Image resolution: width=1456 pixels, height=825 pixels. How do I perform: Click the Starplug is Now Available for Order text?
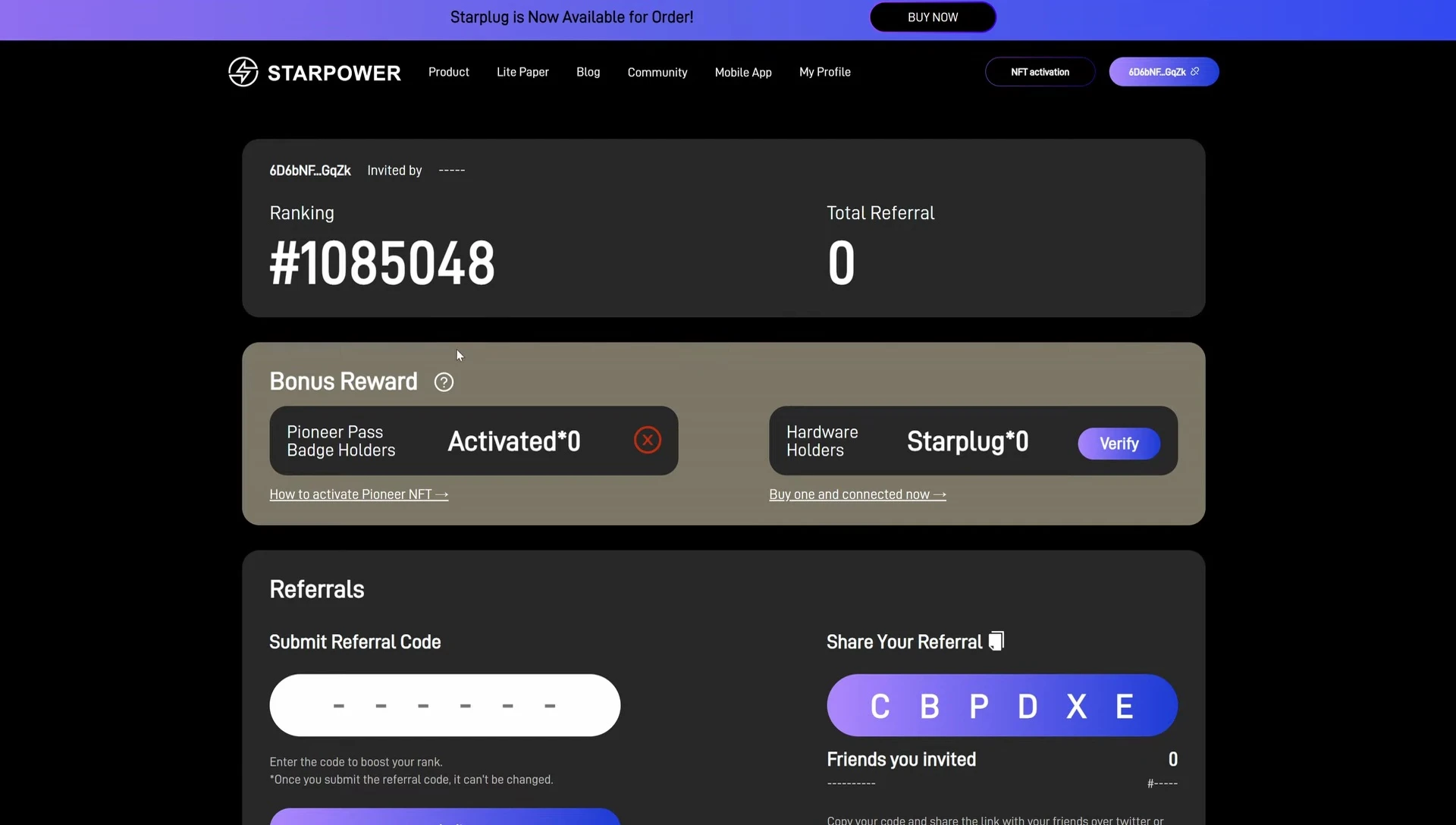tap(572, 17)
